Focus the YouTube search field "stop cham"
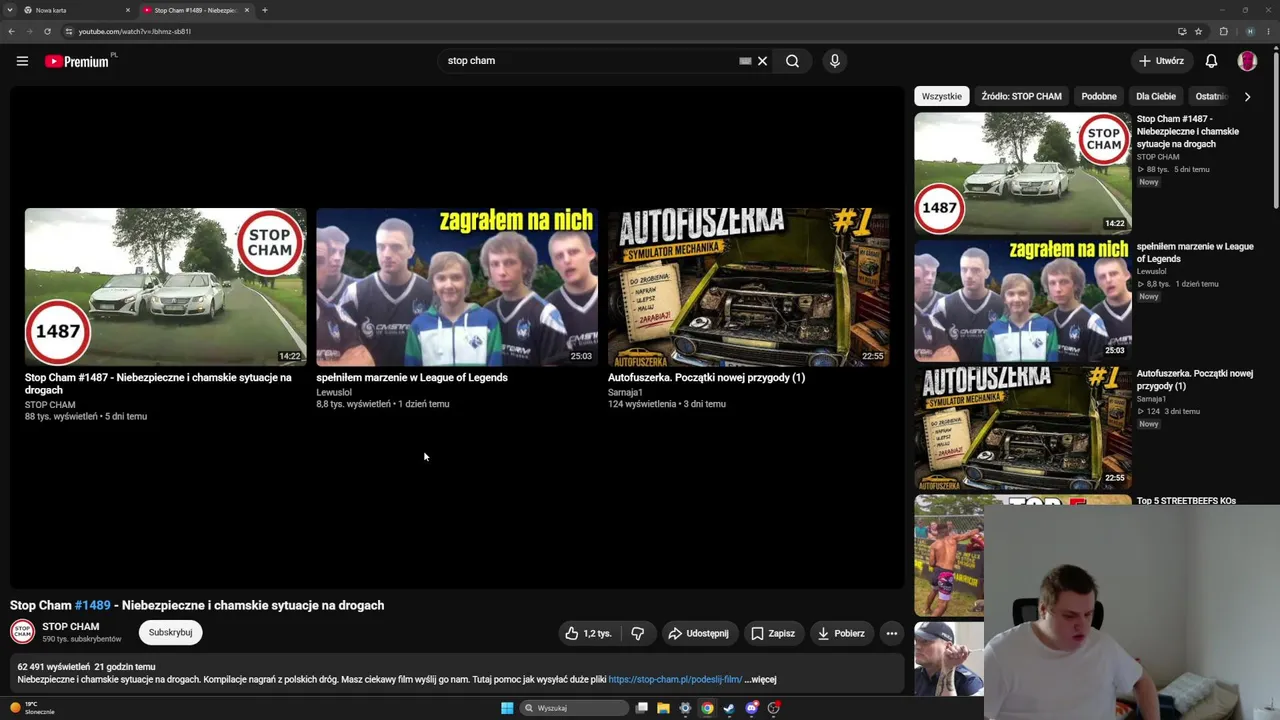Screen dimensions: 1280x720 pos(590,61)
